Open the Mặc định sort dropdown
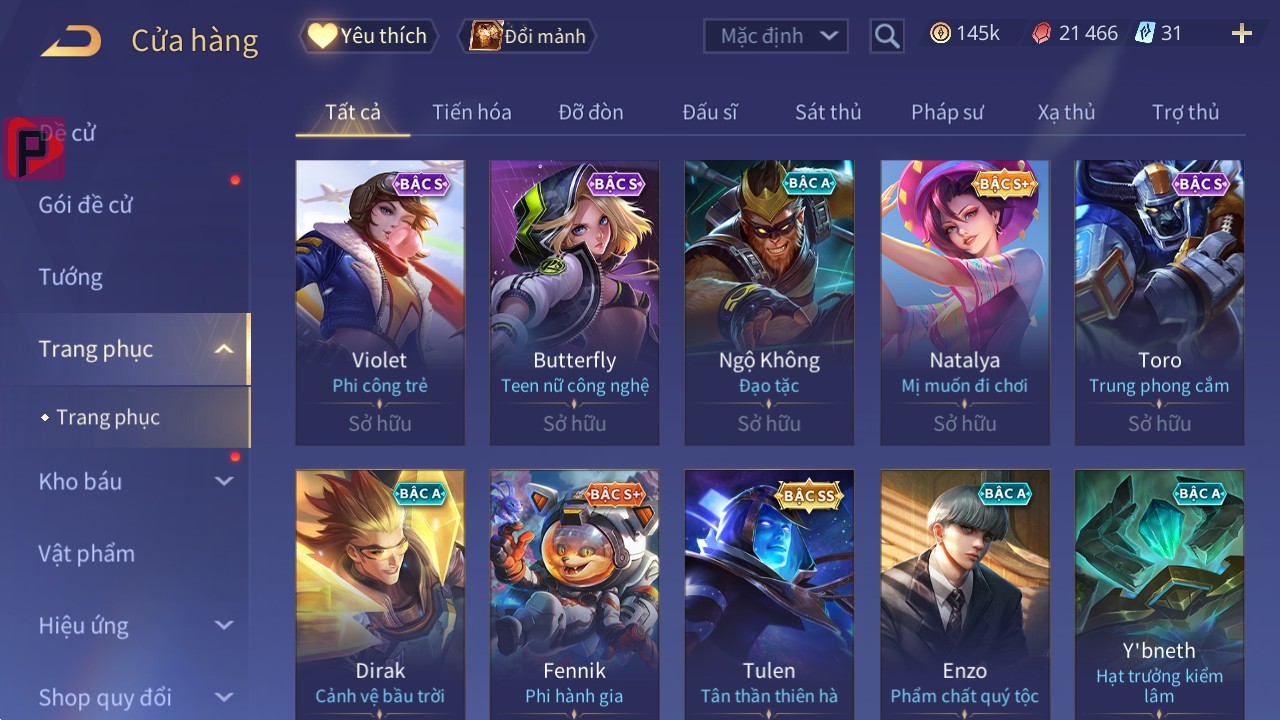The width and height of the screenshot is (1280, 720). pos(775,36)
